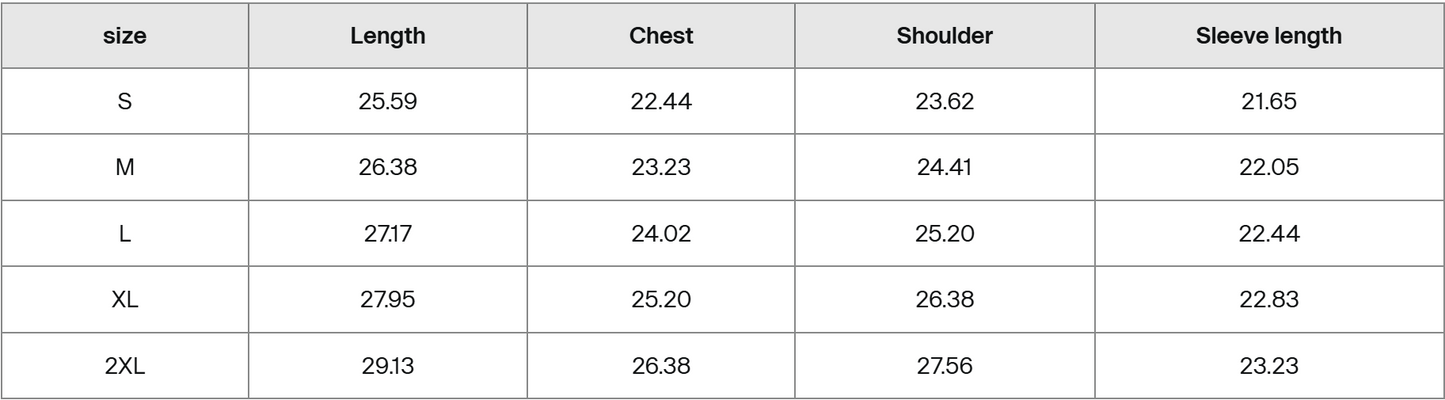Click Sleeve length value 22.05 for M
The image size is (1445, 400).
coord(1269,168)
